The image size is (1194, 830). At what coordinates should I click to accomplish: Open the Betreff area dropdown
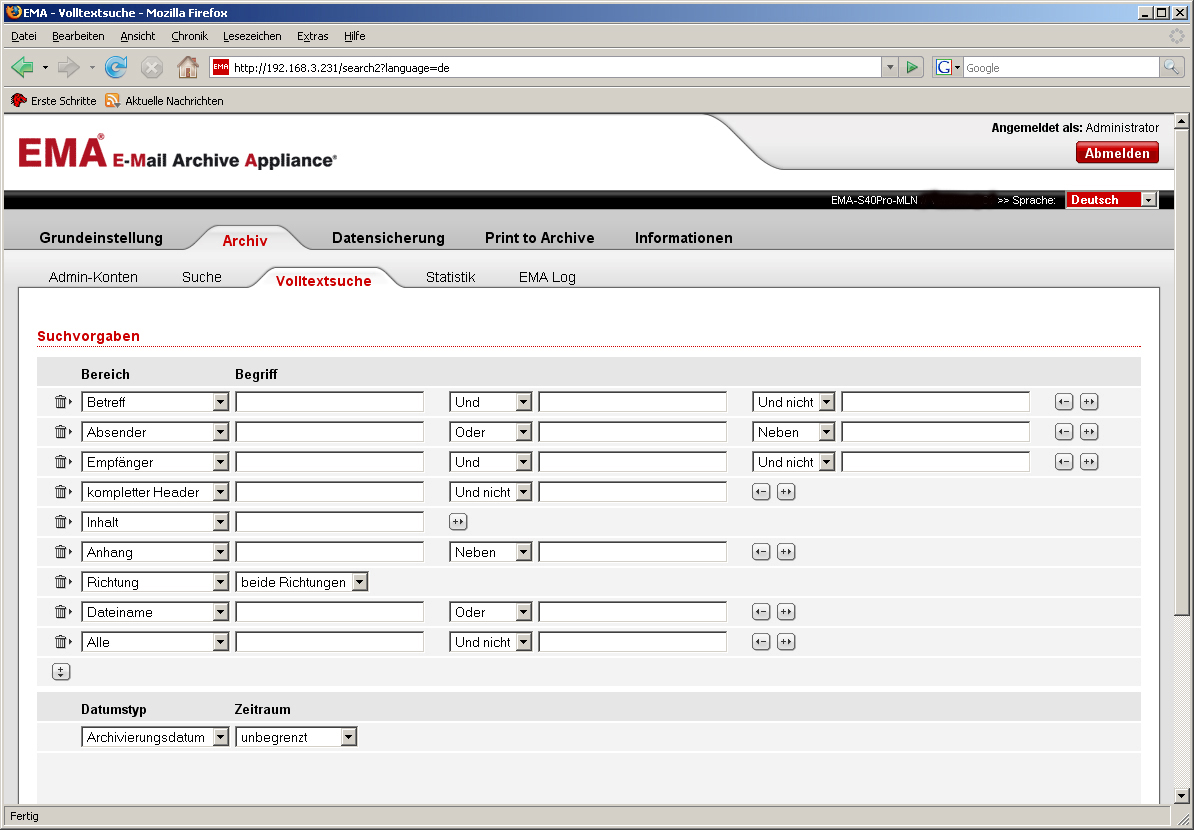(x=155, y=402)
